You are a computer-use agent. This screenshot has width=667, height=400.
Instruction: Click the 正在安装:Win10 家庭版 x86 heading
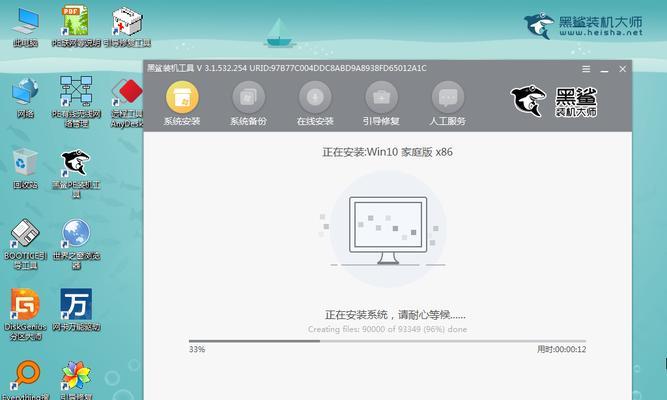pos(388,152)
